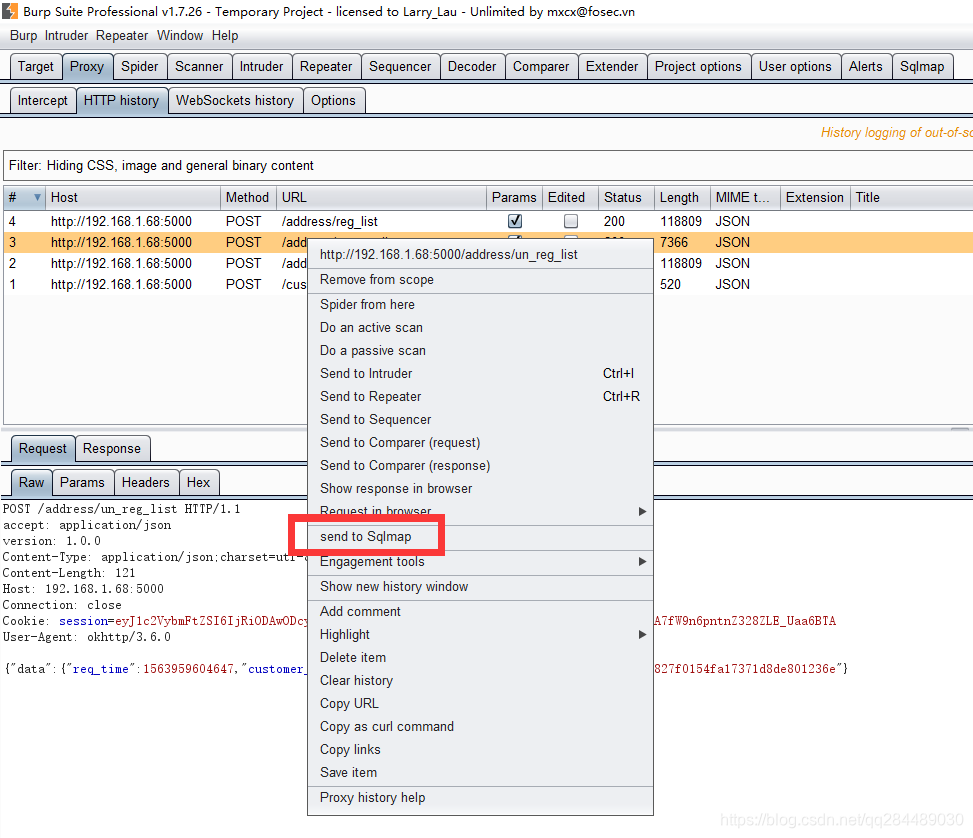Sort by the Method column header
973x838 pixels.
coord(248,197)
